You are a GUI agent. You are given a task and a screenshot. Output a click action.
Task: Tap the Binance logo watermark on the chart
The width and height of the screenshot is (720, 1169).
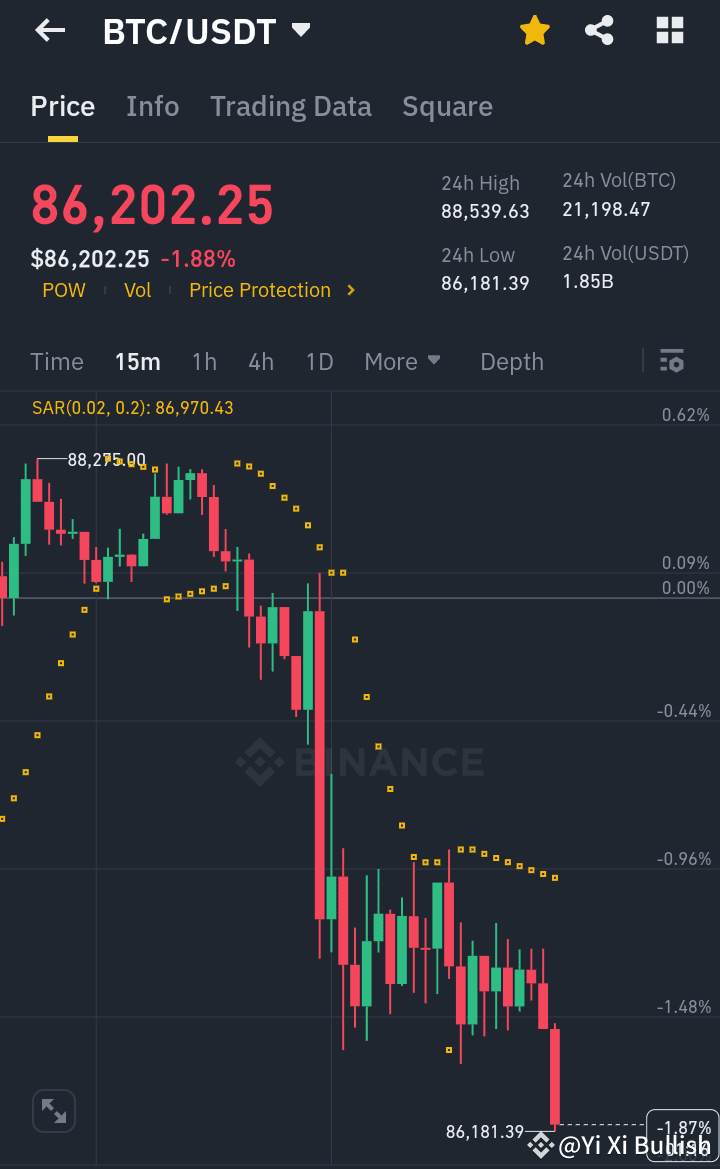tap(360, 762)
